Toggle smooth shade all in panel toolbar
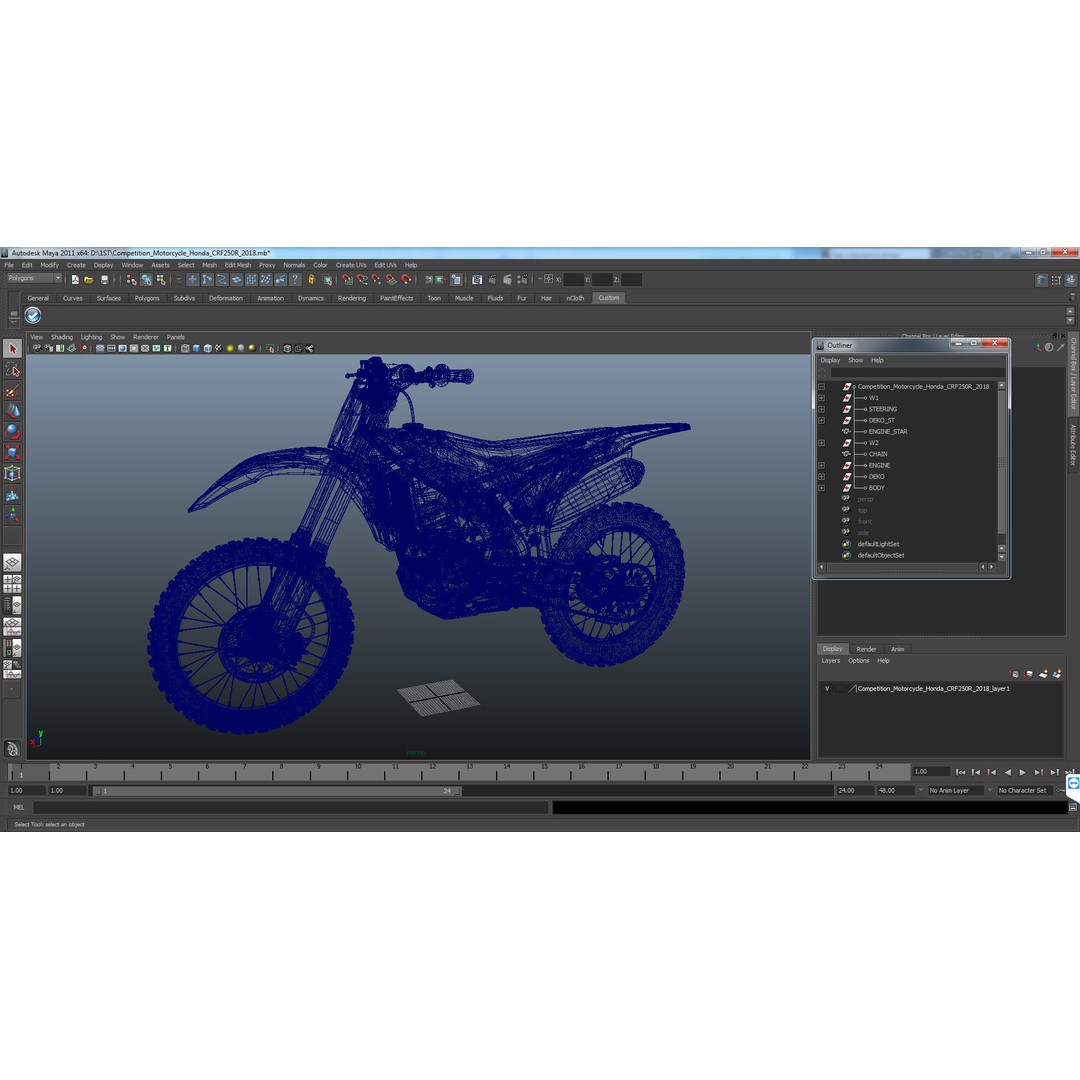This screenshot has height=1080, width=1080. [196, 349]
